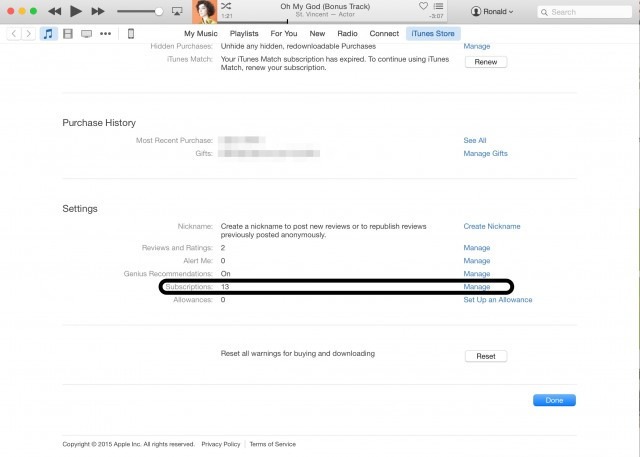Image resolution: width=640 pixels, height=457 pixels.
Task: Open the iPhone device icon
Action: [131, 33]
